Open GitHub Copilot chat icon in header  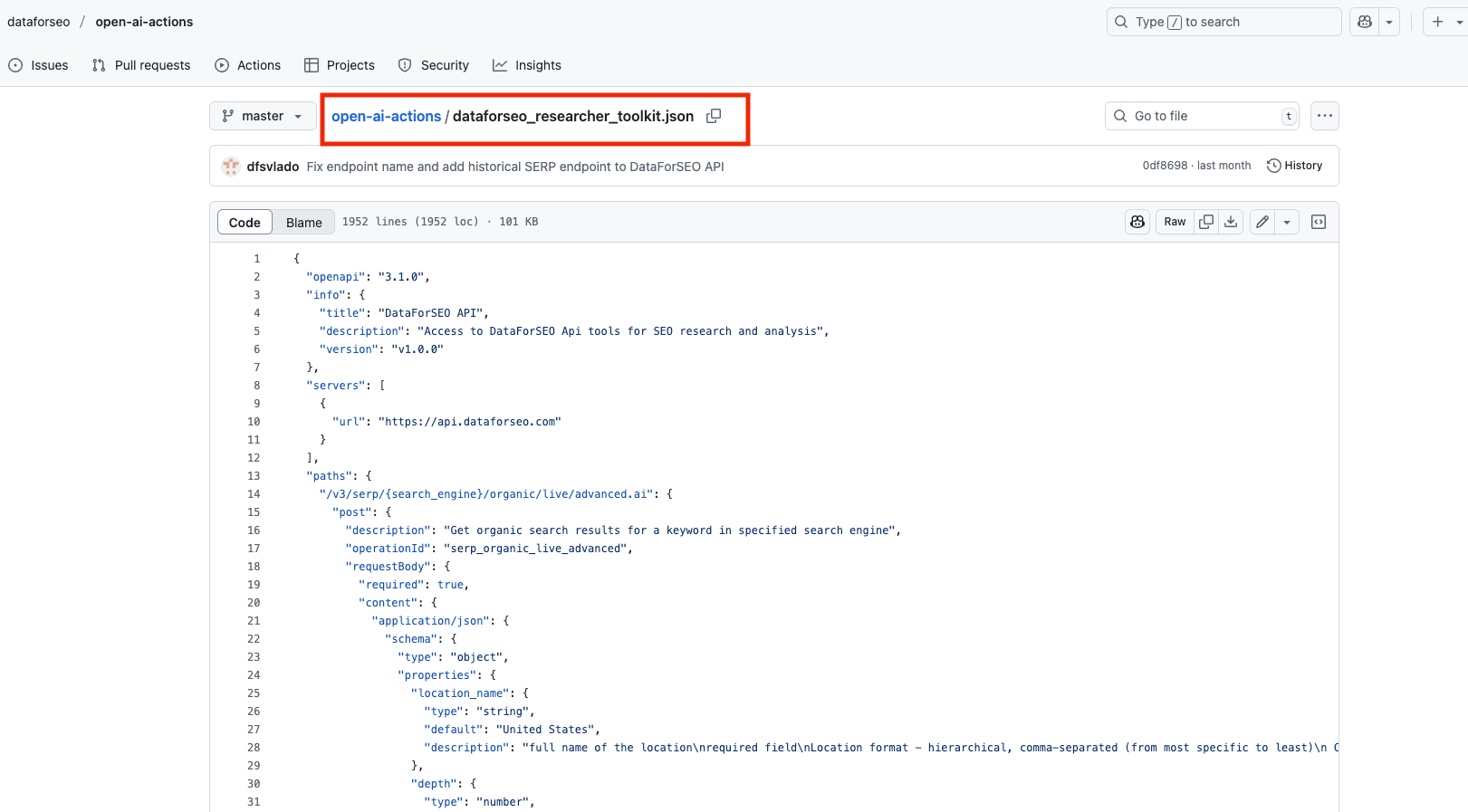1365,22
